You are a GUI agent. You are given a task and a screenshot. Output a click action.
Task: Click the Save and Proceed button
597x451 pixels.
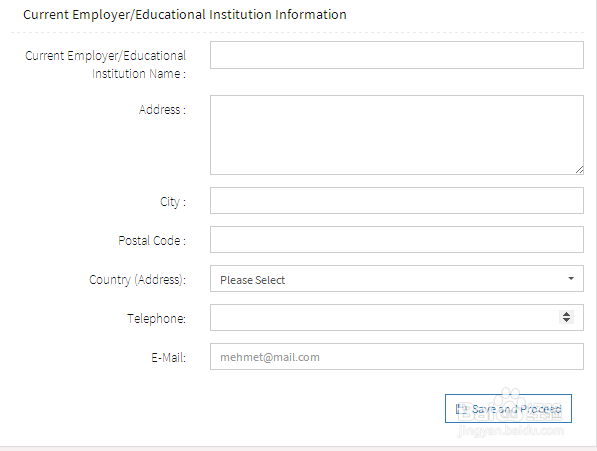click(508, 408)
